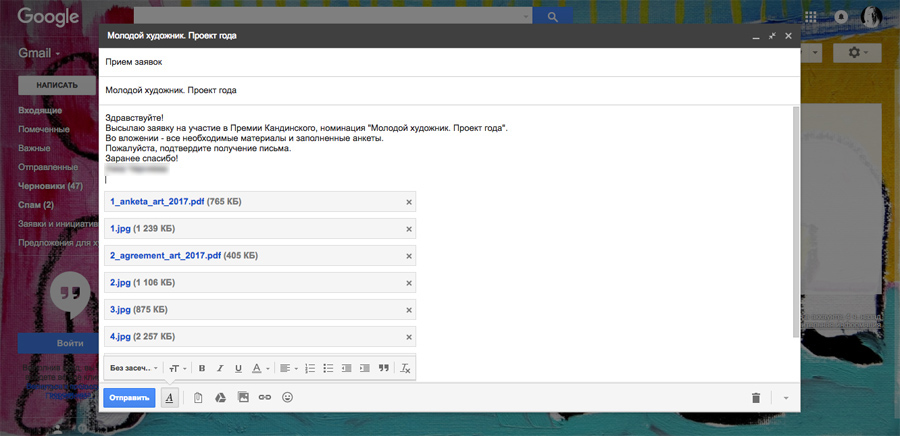Image resolution: width=900 pixels, height=436 pixels.
Task: Apply blockquote formatting
Action: (x=383, y=368)
